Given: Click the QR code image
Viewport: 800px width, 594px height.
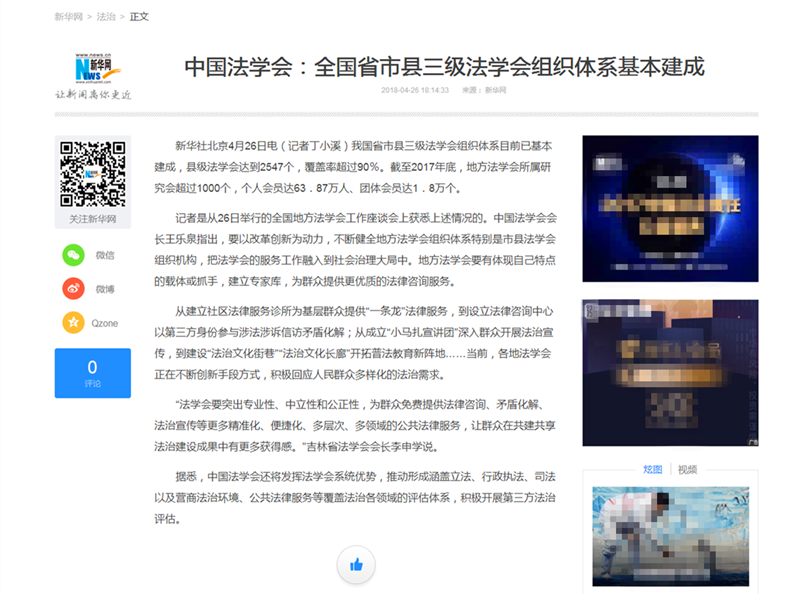Looking at the screenshot, I should pyautogui.click(x=92, y=174).
